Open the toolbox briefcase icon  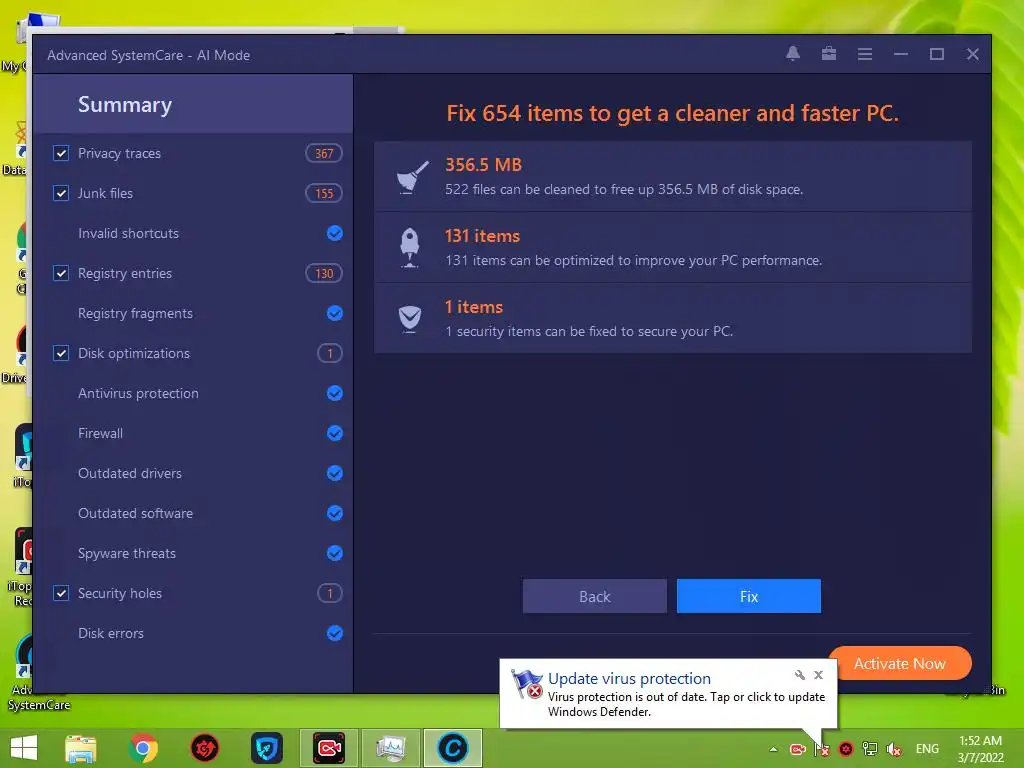tap(829, 54)
